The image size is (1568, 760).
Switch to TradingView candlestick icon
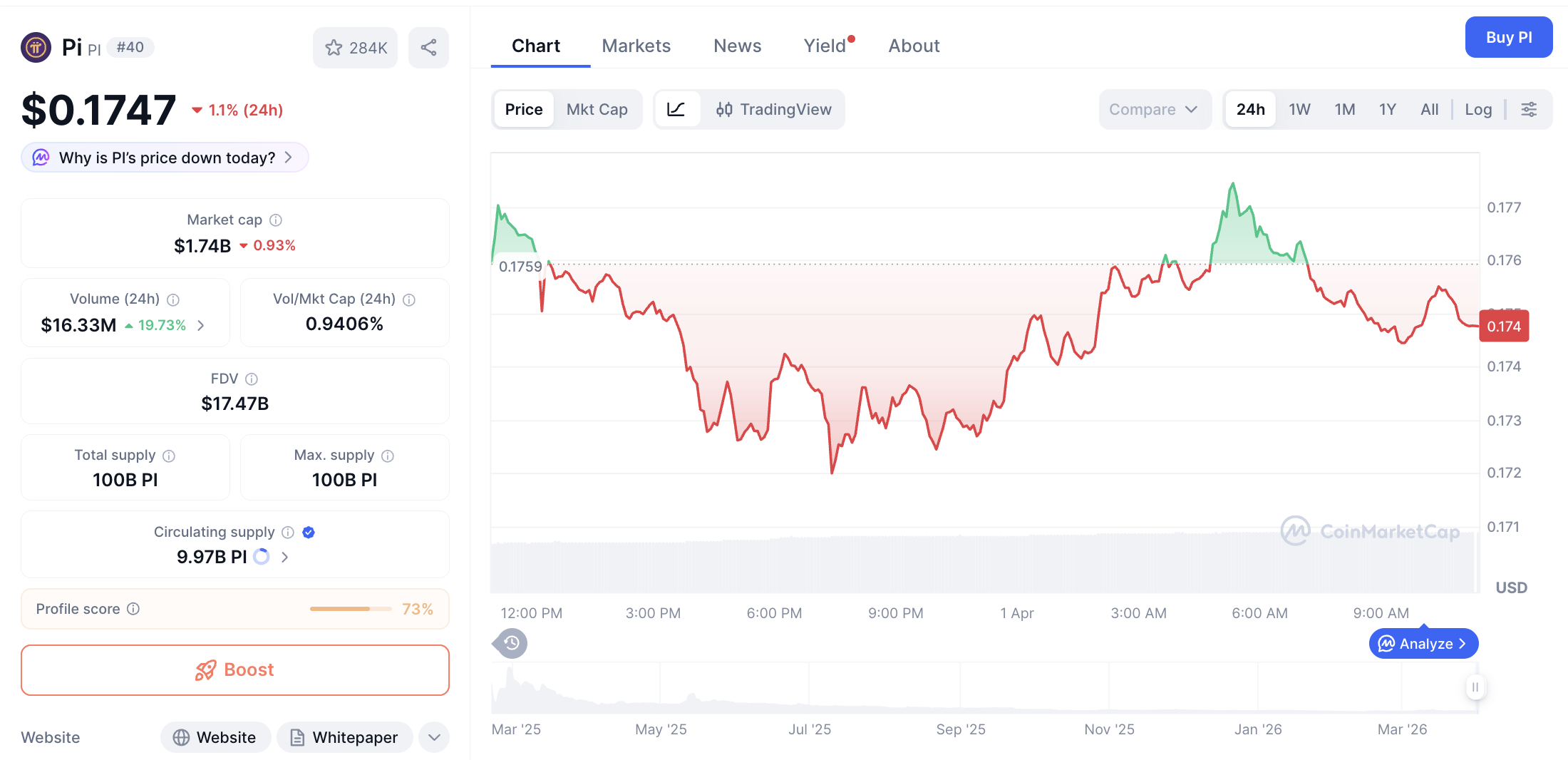(724, 109)
